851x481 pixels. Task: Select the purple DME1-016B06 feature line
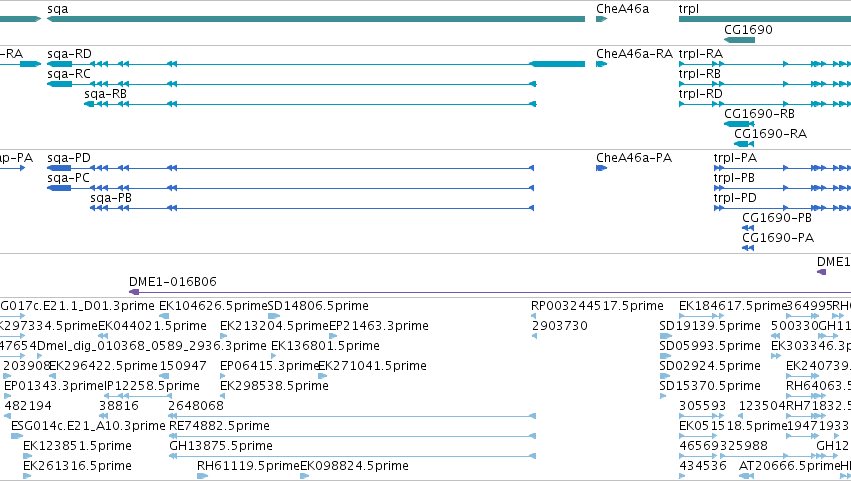(x=490, y=293)
